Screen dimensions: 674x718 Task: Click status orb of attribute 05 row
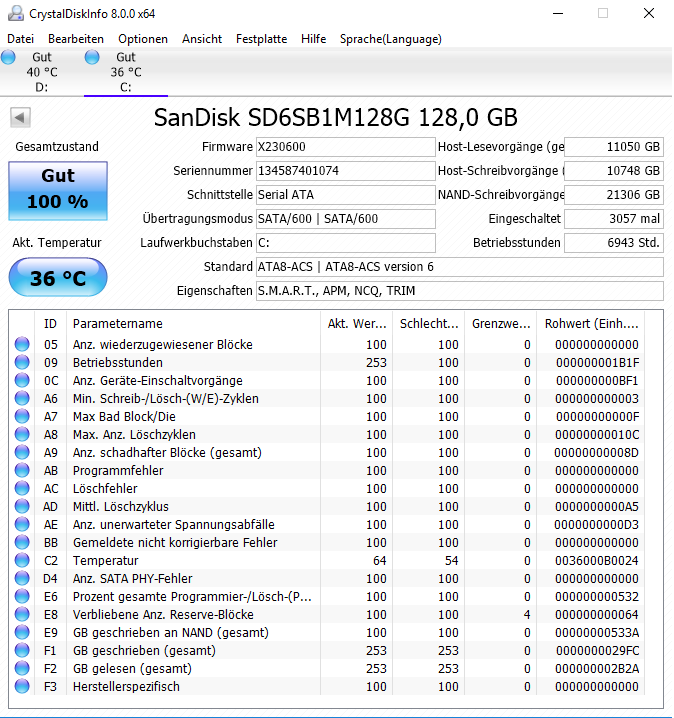tap(22, 344)
